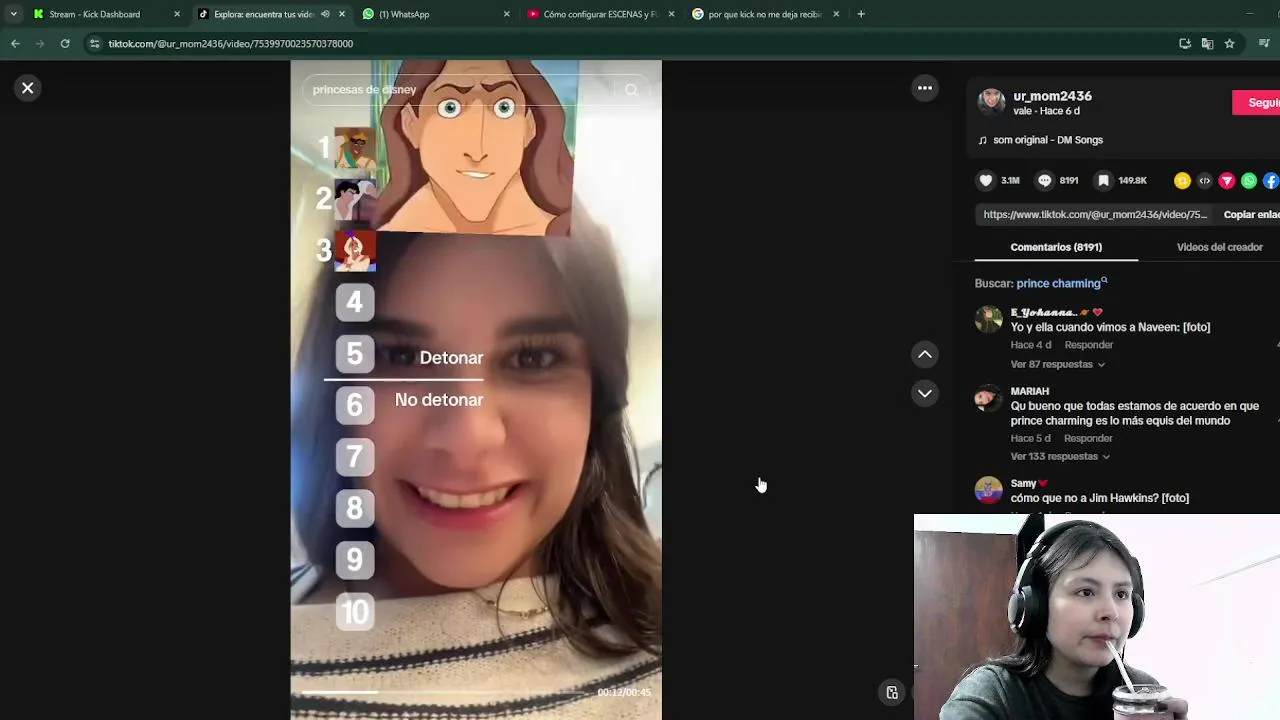Reply to E_Yohanna comment
Image resolution: width=1280 pixels, height=720 pixels.
(1088, 345)
